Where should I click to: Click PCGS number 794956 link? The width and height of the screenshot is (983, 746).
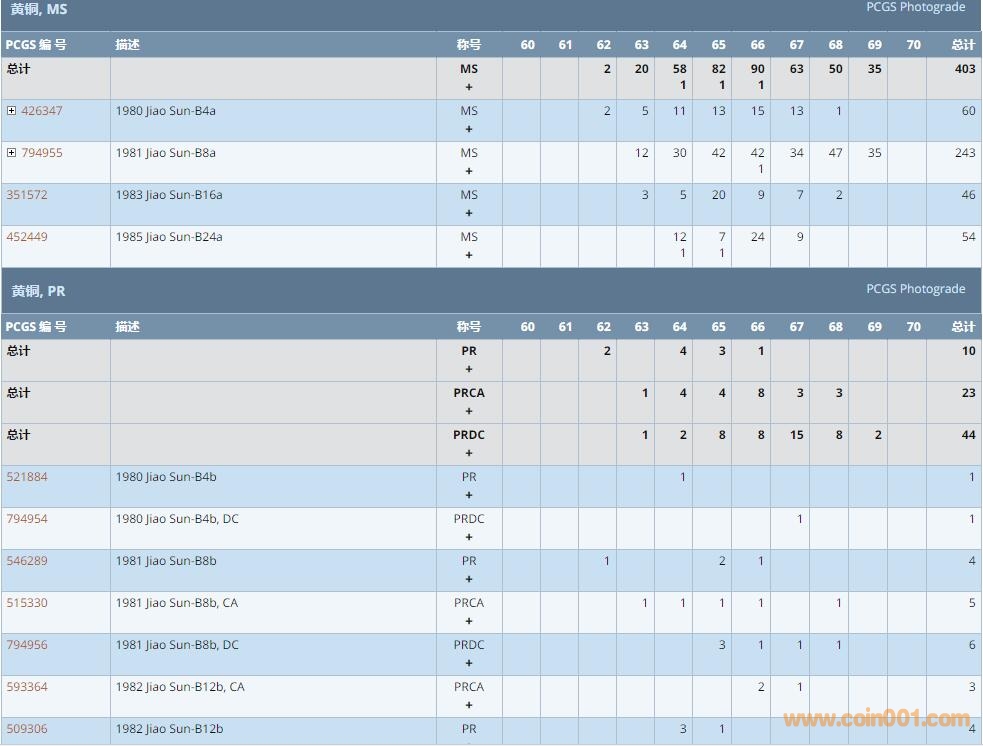click(27, 645)
